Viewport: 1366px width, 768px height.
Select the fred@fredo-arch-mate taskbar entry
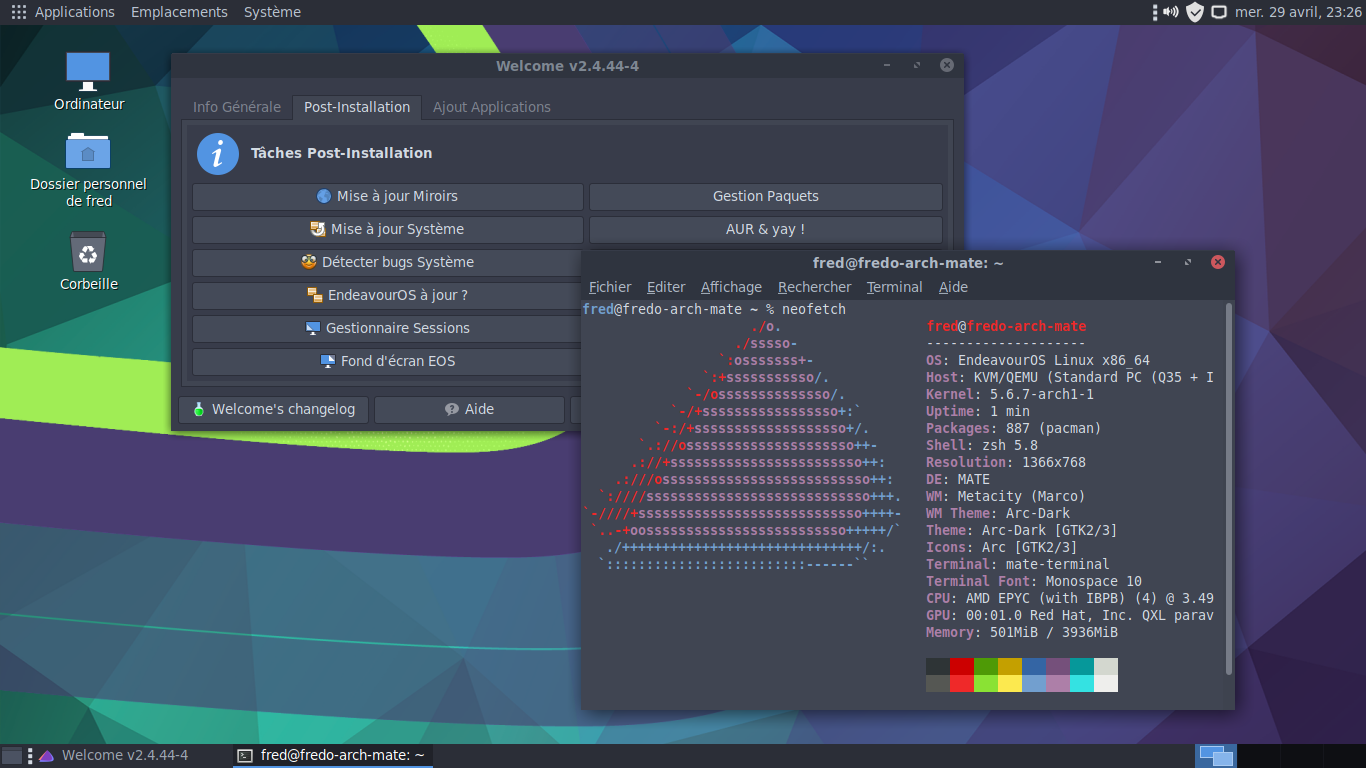pos(333,755)
